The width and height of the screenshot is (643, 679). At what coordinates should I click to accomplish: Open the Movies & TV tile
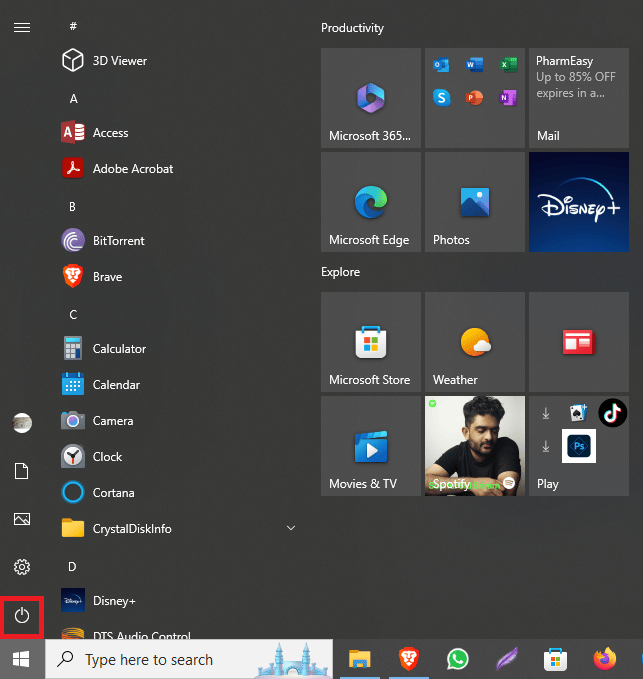coord(371,446)
